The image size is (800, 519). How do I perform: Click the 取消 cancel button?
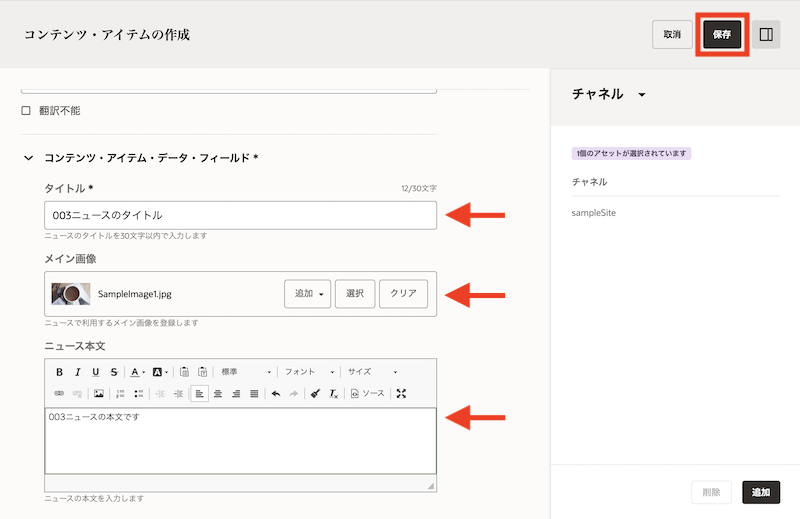coord(671,34)
